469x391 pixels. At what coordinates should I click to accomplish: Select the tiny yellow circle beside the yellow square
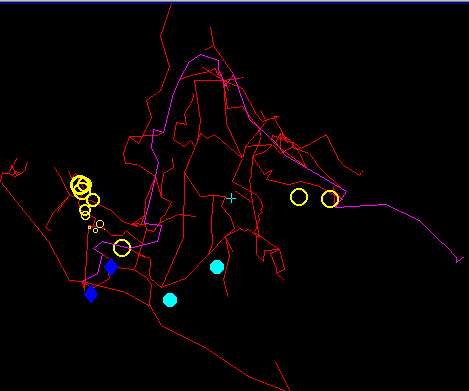[96, 230]
